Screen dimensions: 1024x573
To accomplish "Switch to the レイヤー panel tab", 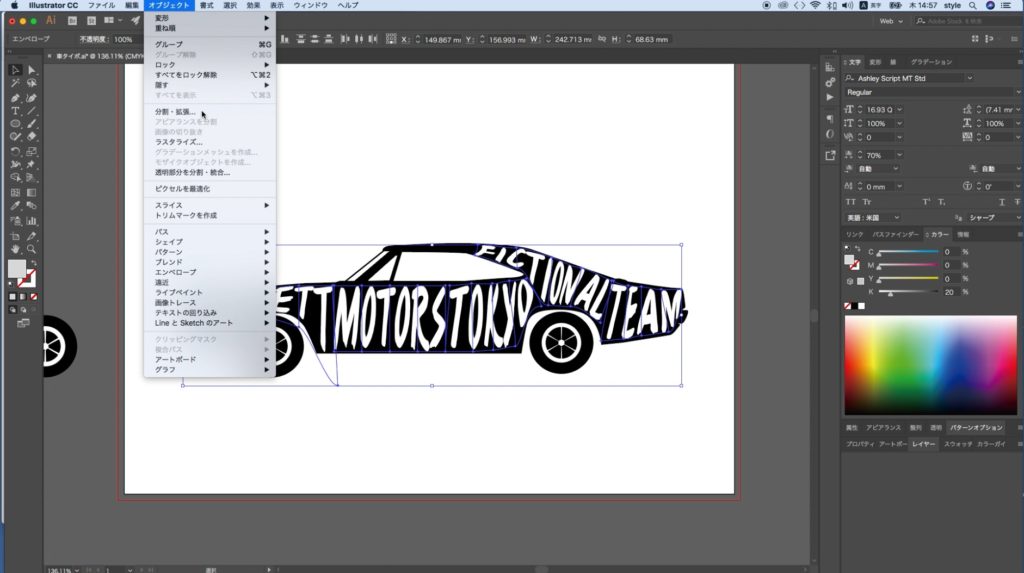I will coord(923,444).
